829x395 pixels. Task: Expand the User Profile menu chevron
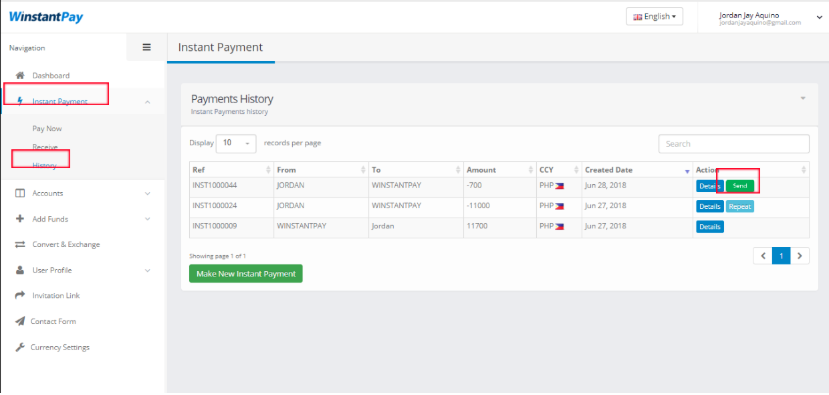148,270
